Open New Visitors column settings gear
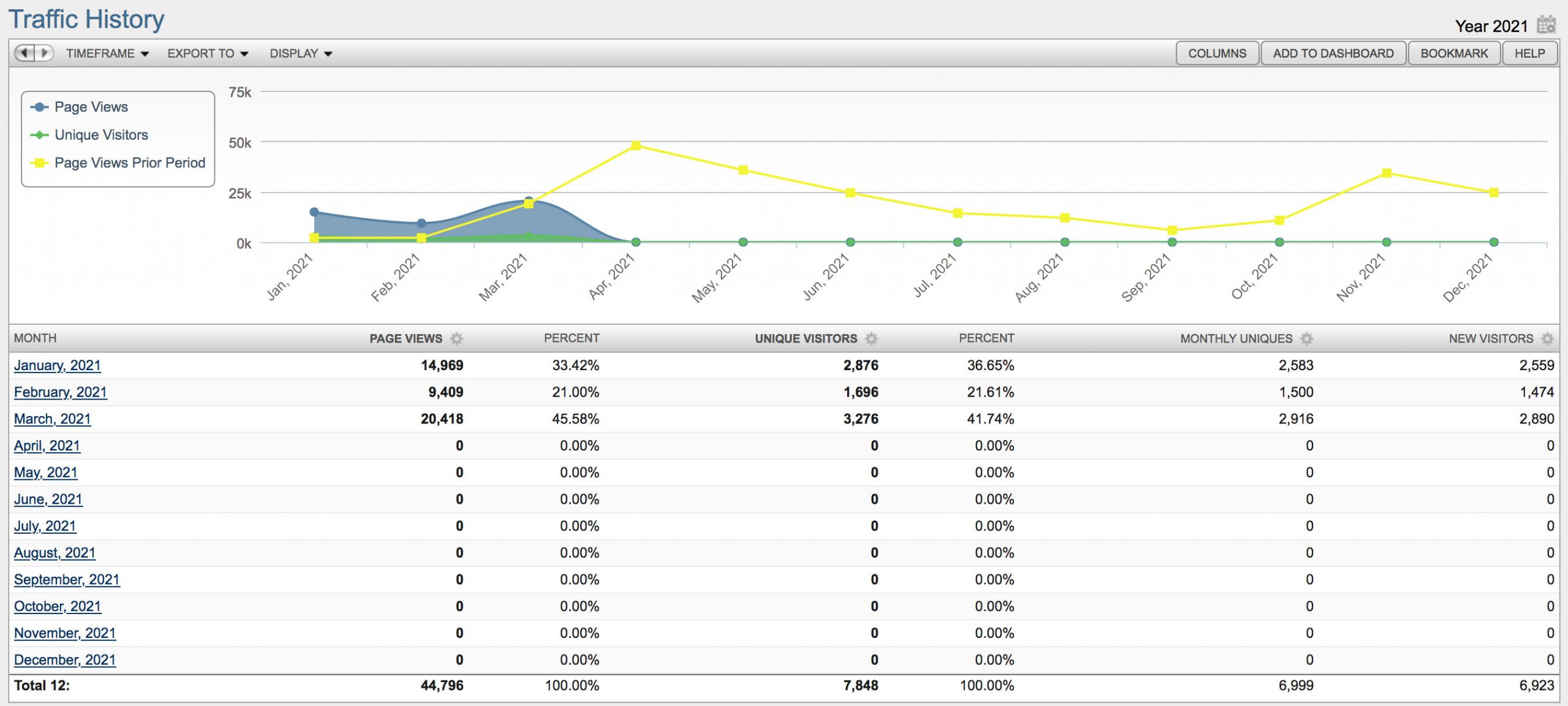 pyautogui.click(x=1547, y=338)
